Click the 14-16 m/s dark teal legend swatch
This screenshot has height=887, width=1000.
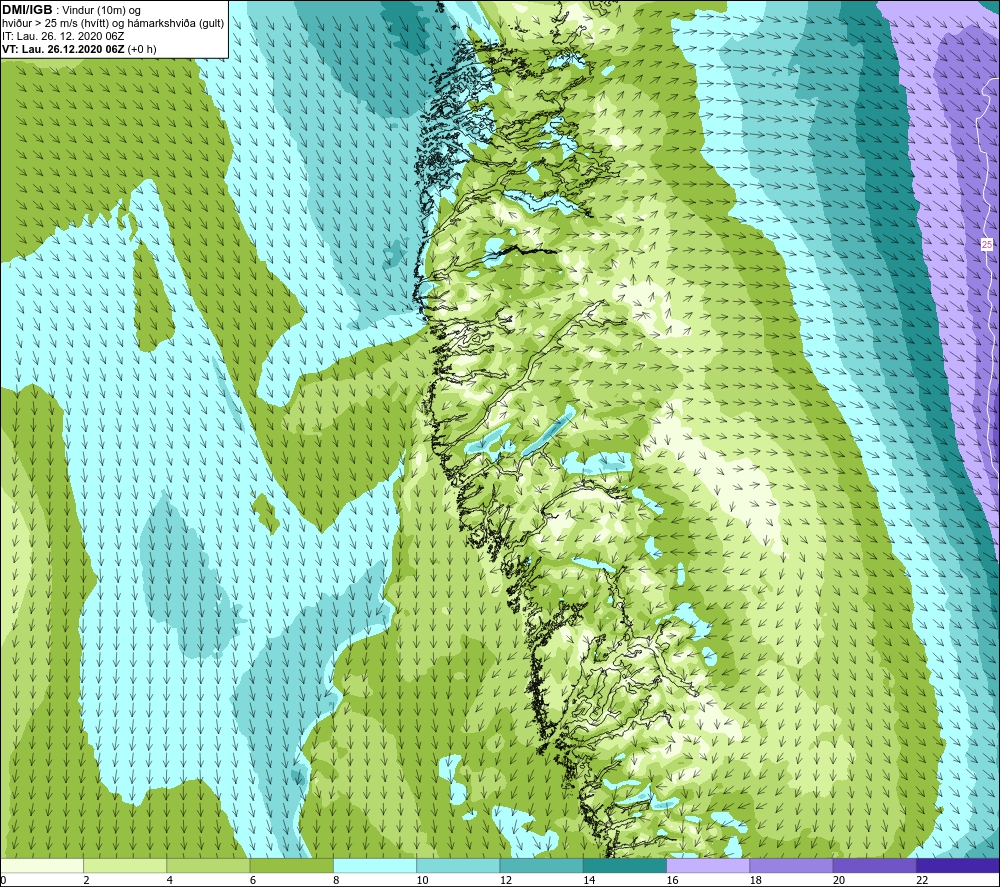click(625, 865)
